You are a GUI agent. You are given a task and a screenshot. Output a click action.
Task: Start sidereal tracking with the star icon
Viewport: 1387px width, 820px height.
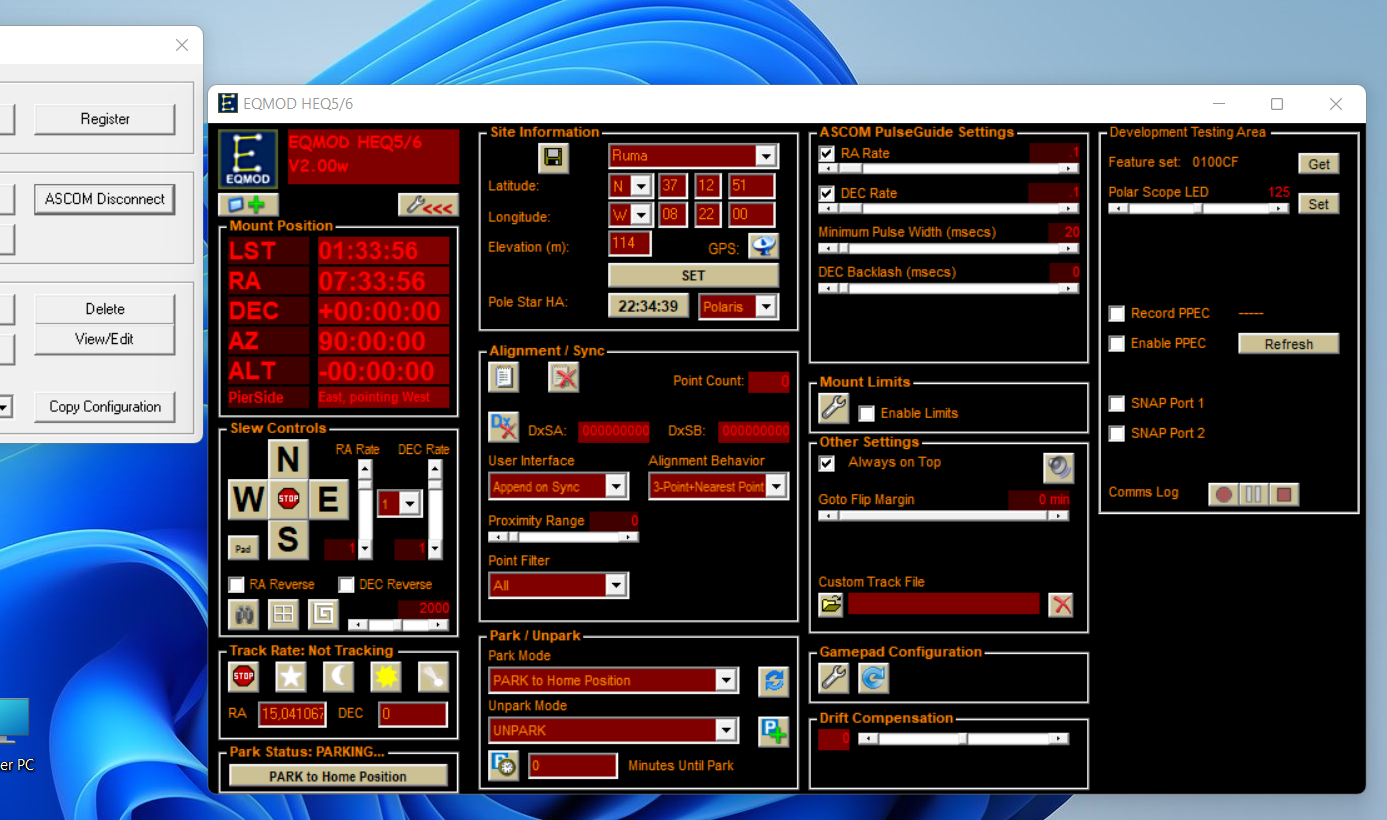[x=291, y=677]
